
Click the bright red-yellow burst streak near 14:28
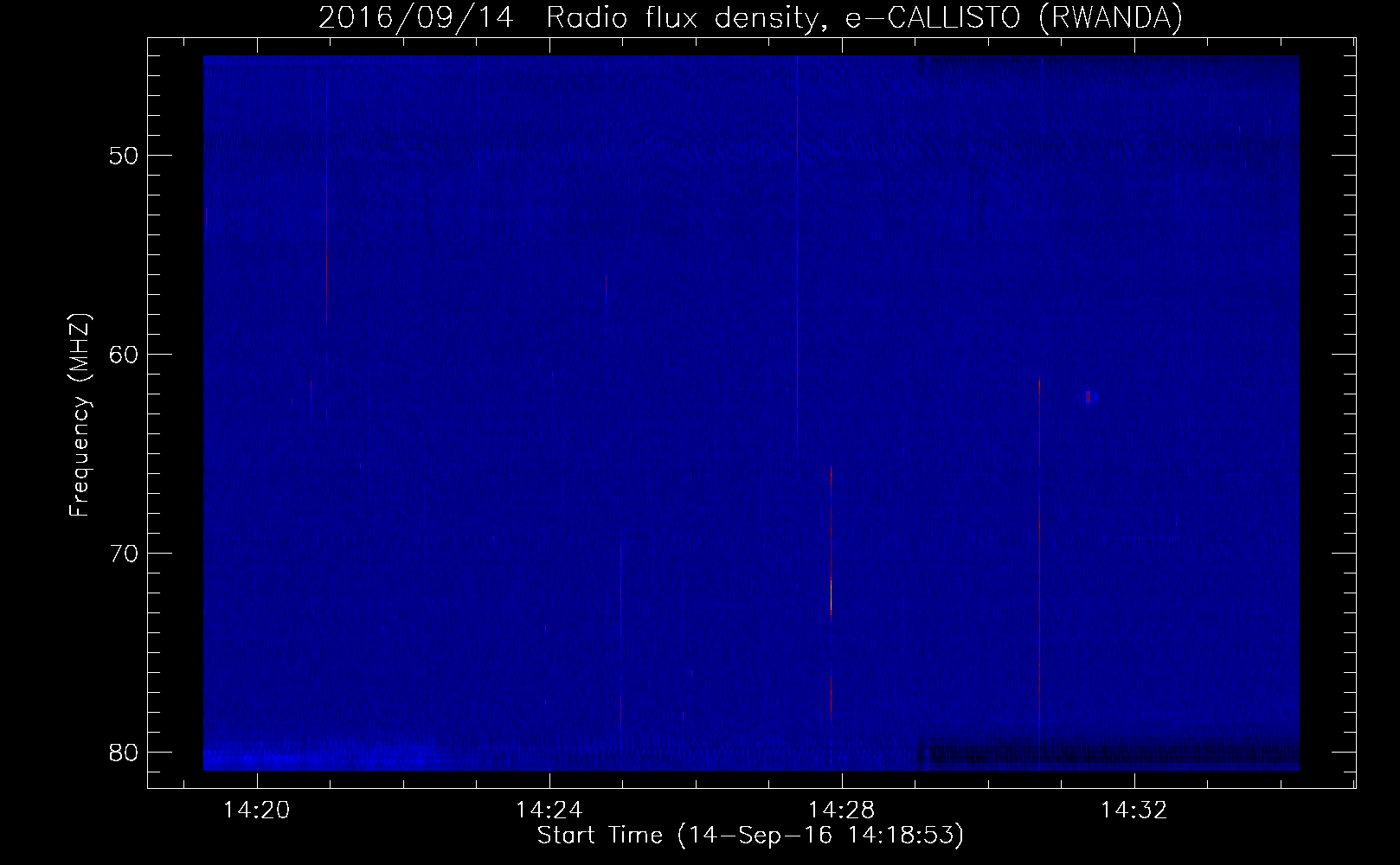click(x=832, y=593)
